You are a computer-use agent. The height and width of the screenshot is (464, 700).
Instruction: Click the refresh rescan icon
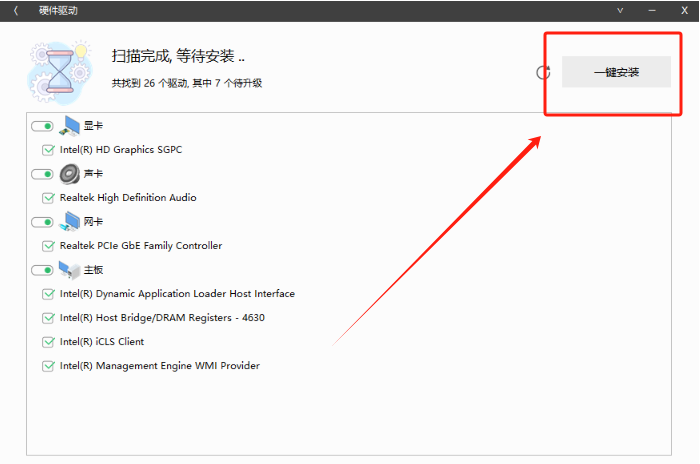click(543, 72)
